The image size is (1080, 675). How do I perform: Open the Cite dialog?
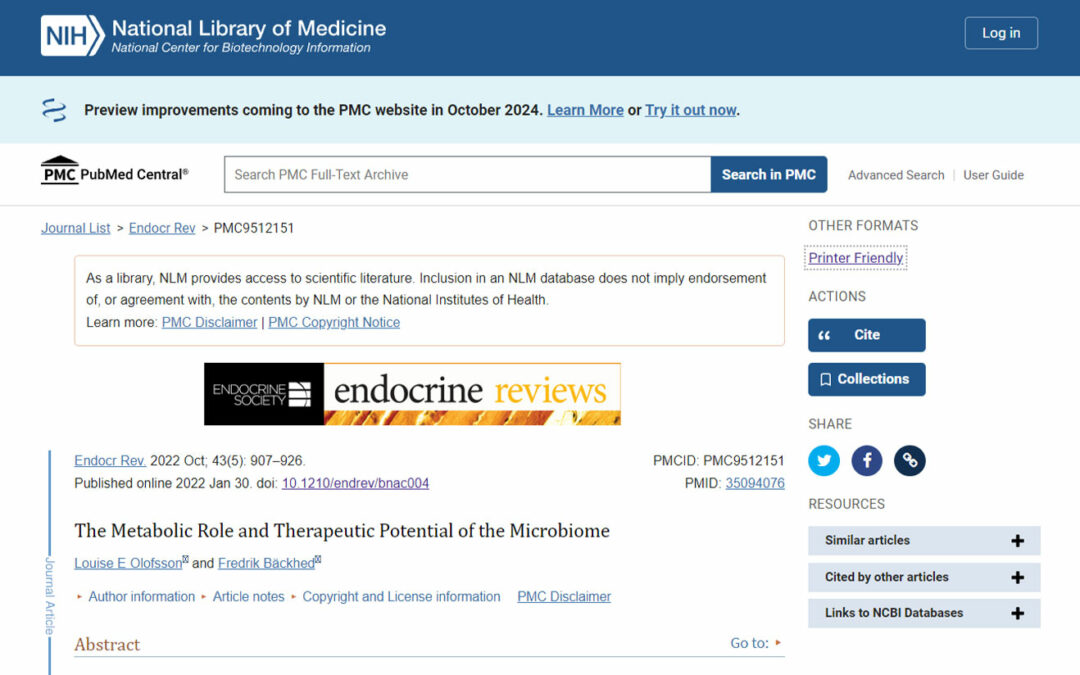[x=866, y=336]
